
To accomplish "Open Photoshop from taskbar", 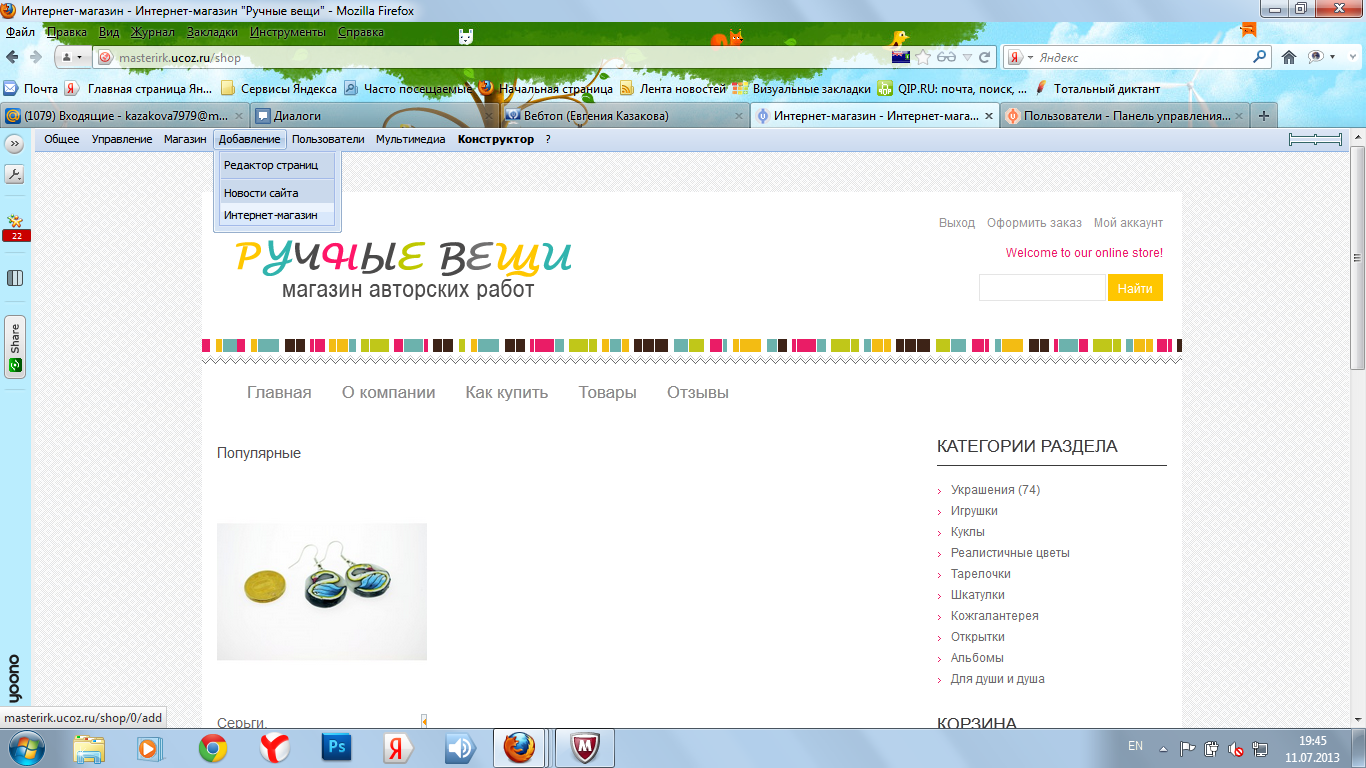I will (337, 747).
